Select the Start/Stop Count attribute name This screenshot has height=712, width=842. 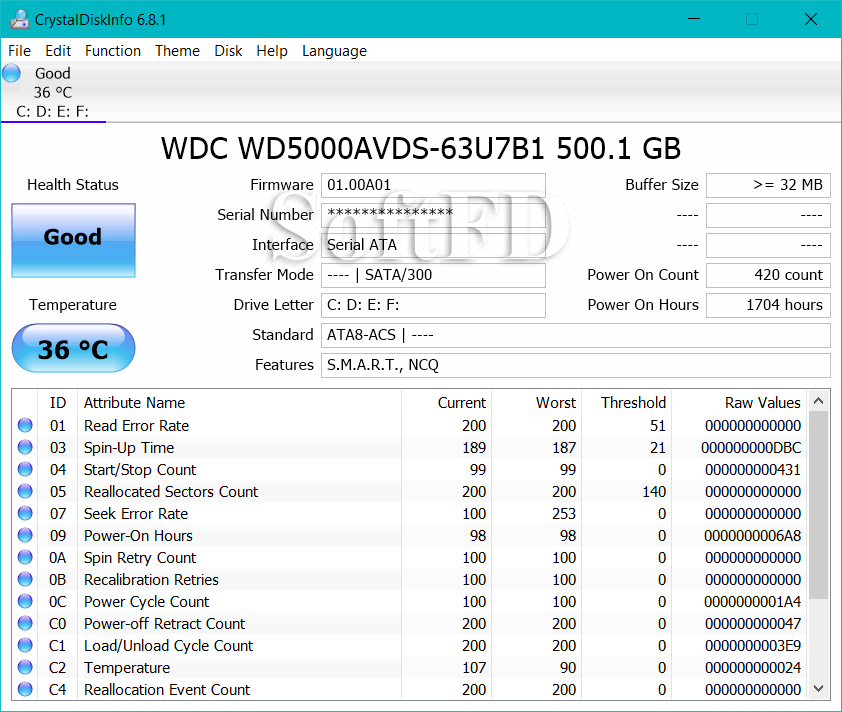[140, 470]
